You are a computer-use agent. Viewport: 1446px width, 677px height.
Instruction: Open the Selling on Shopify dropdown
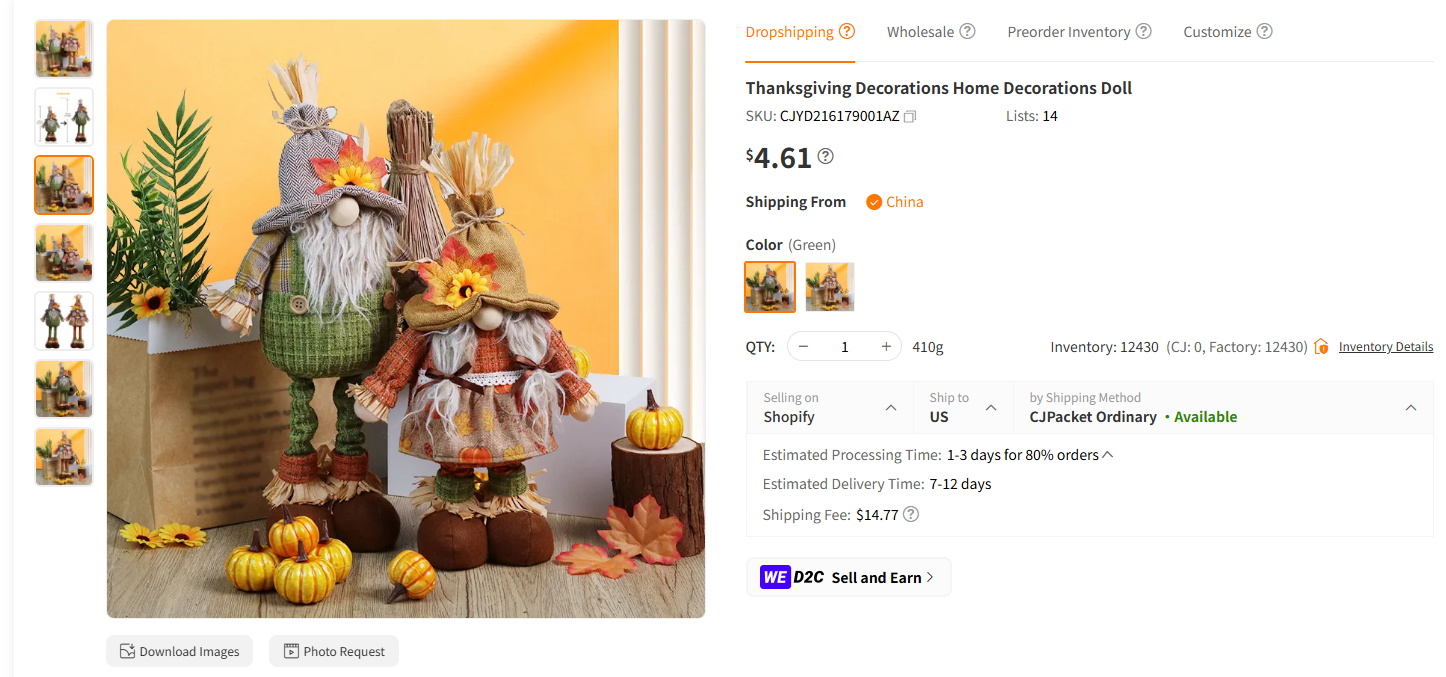[889, 408]
